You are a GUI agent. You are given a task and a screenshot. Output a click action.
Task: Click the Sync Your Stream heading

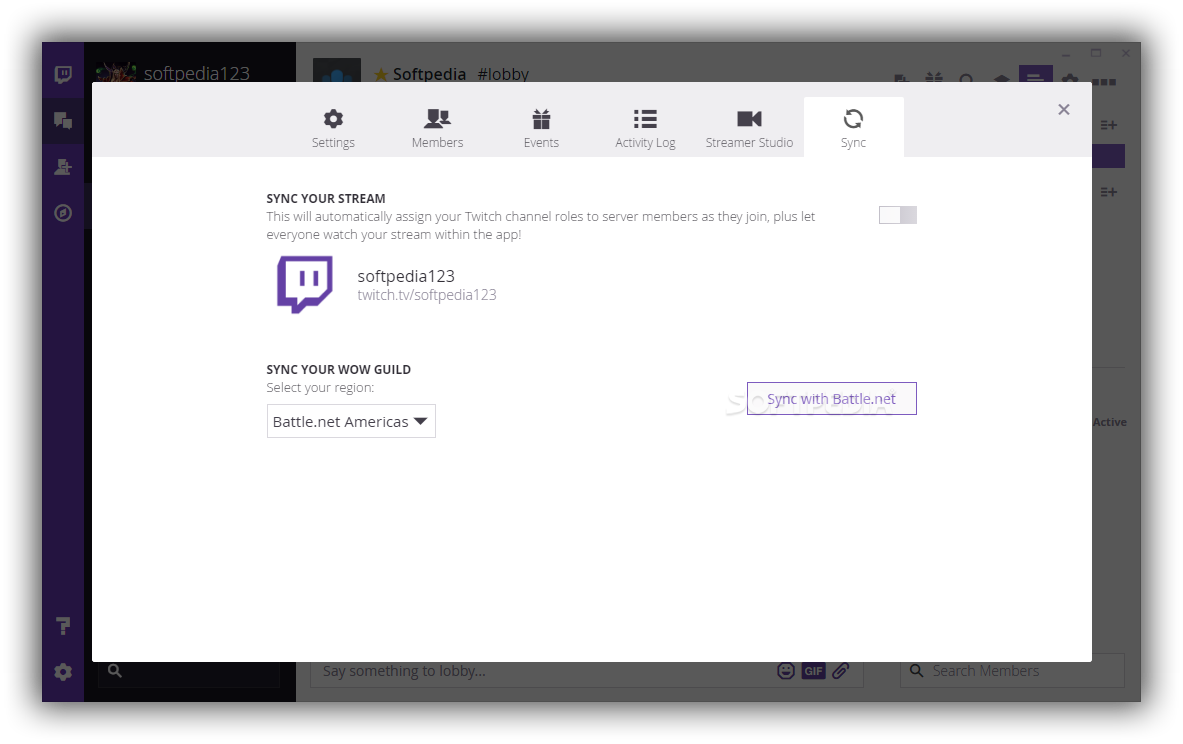pos(326,198)
